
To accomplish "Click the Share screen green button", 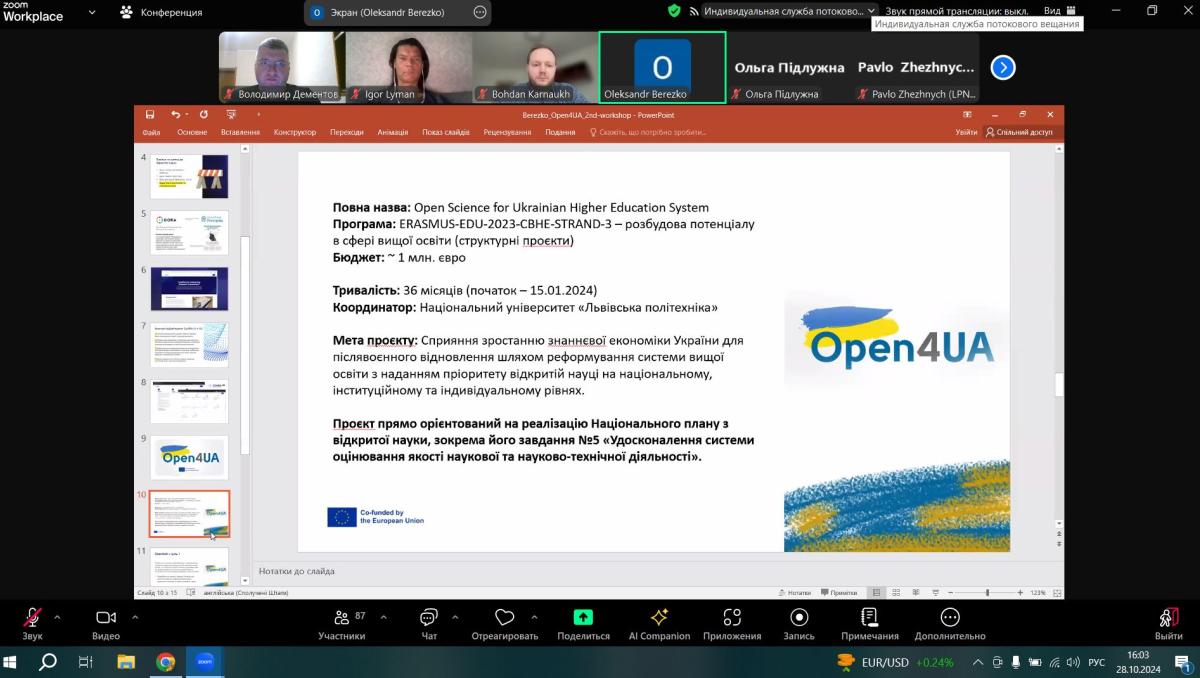I will click(x=583, y=623).
